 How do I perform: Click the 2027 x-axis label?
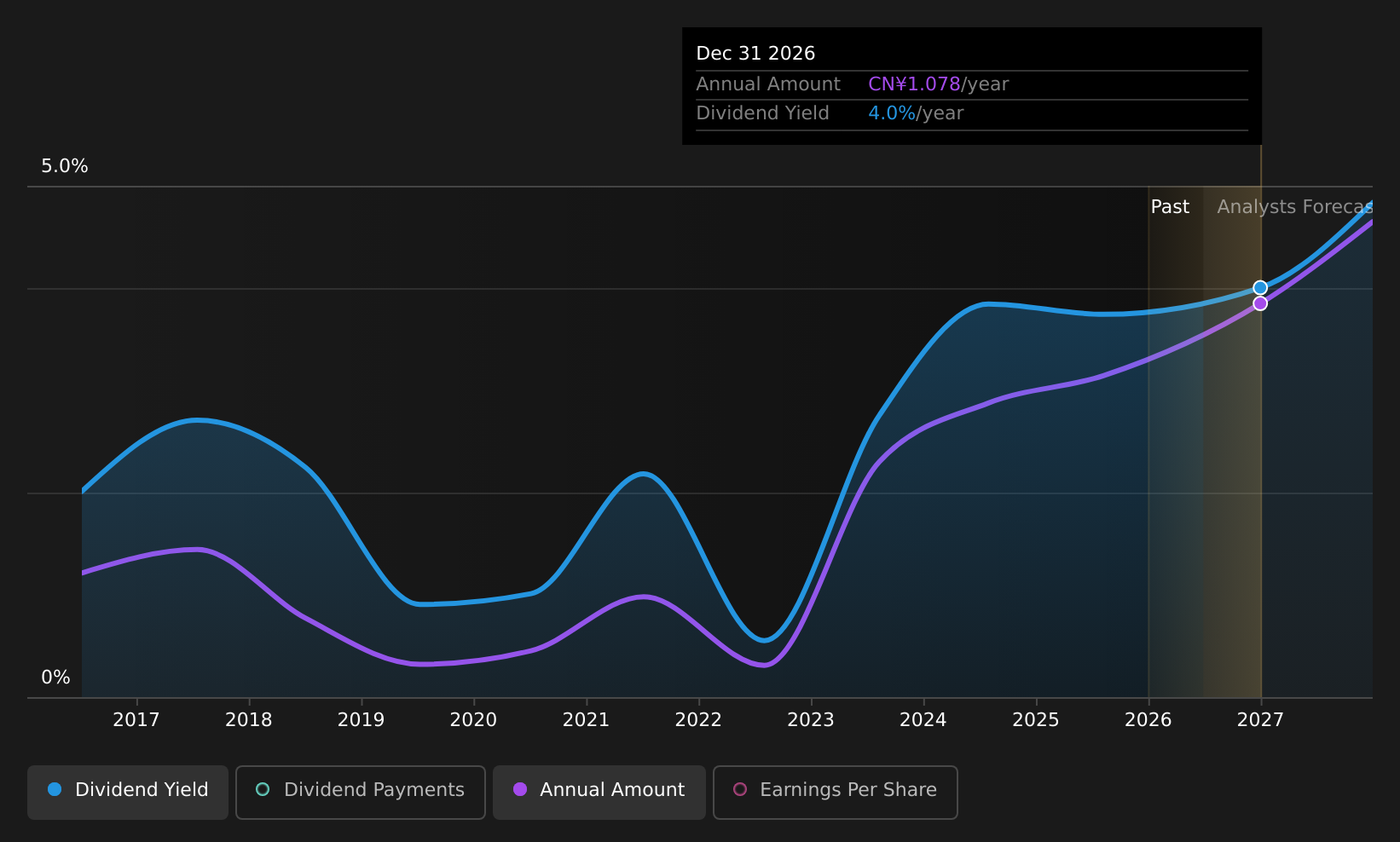click(x=1261, y=720)
